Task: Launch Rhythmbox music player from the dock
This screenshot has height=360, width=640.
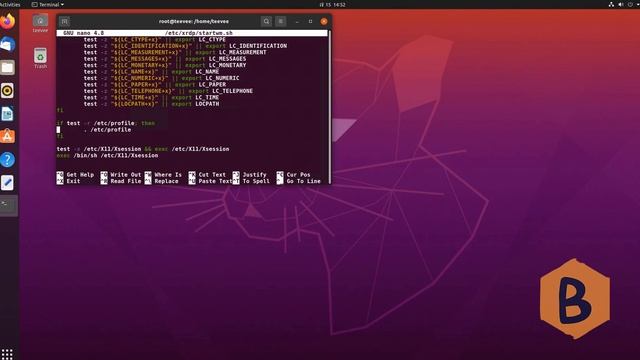Action: (x=7, y=91)
